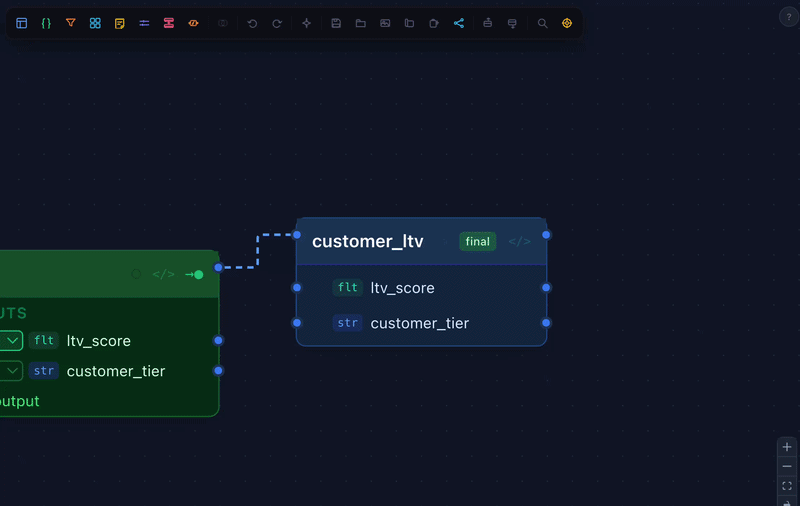Click right port of customer_ltv customer_tier row
The image size is (800, 506).
(x=546, y=323)
